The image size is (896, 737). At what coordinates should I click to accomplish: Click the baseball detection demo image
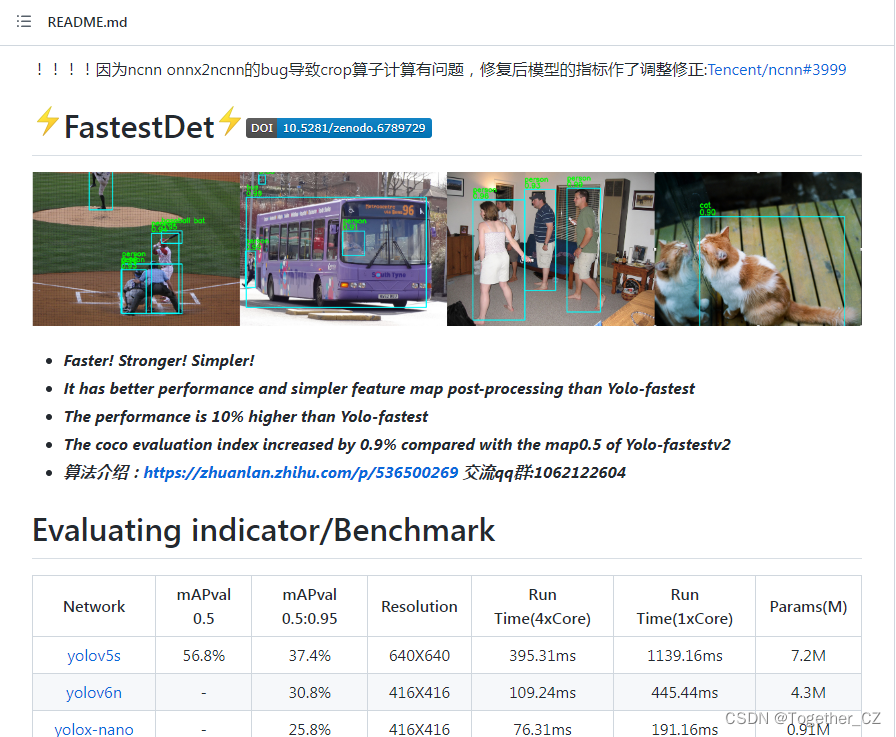click(136, 249)
